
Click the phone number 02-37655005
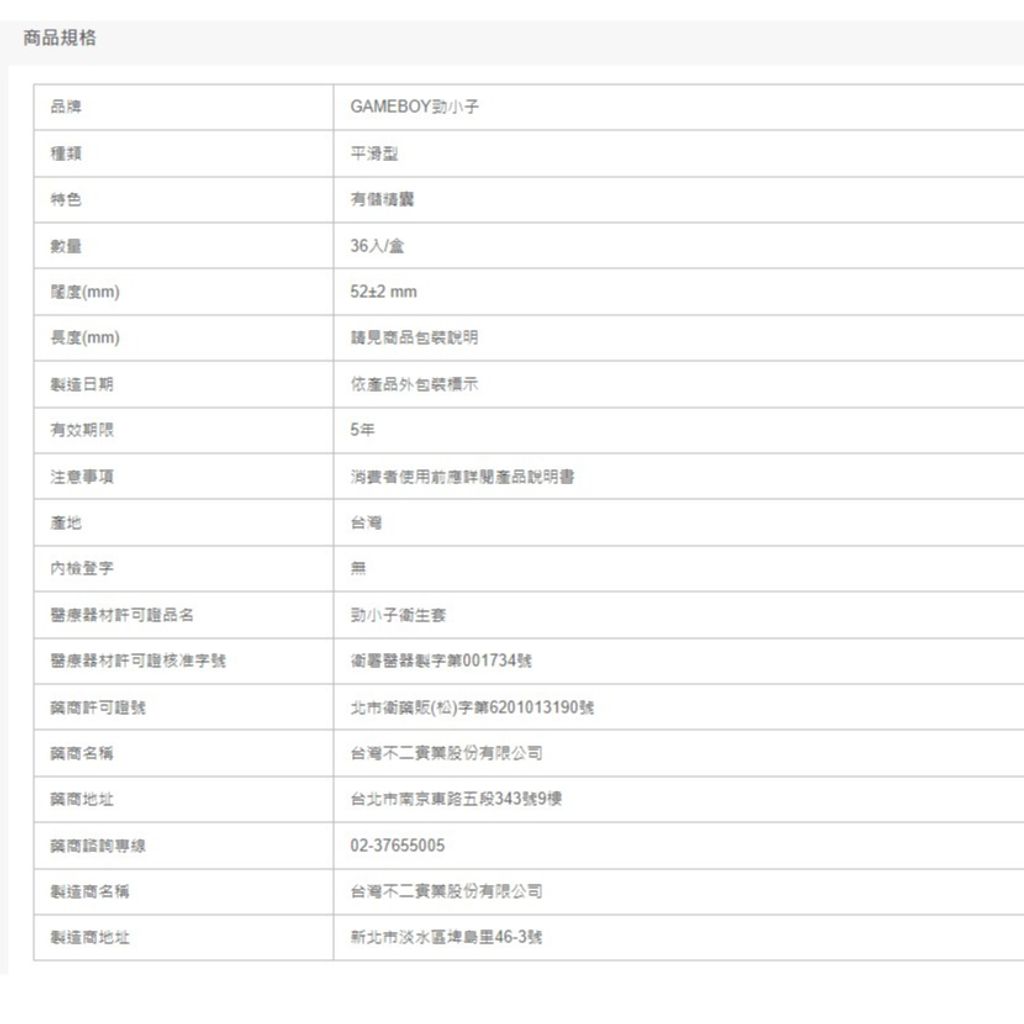(x=397, y=845)
